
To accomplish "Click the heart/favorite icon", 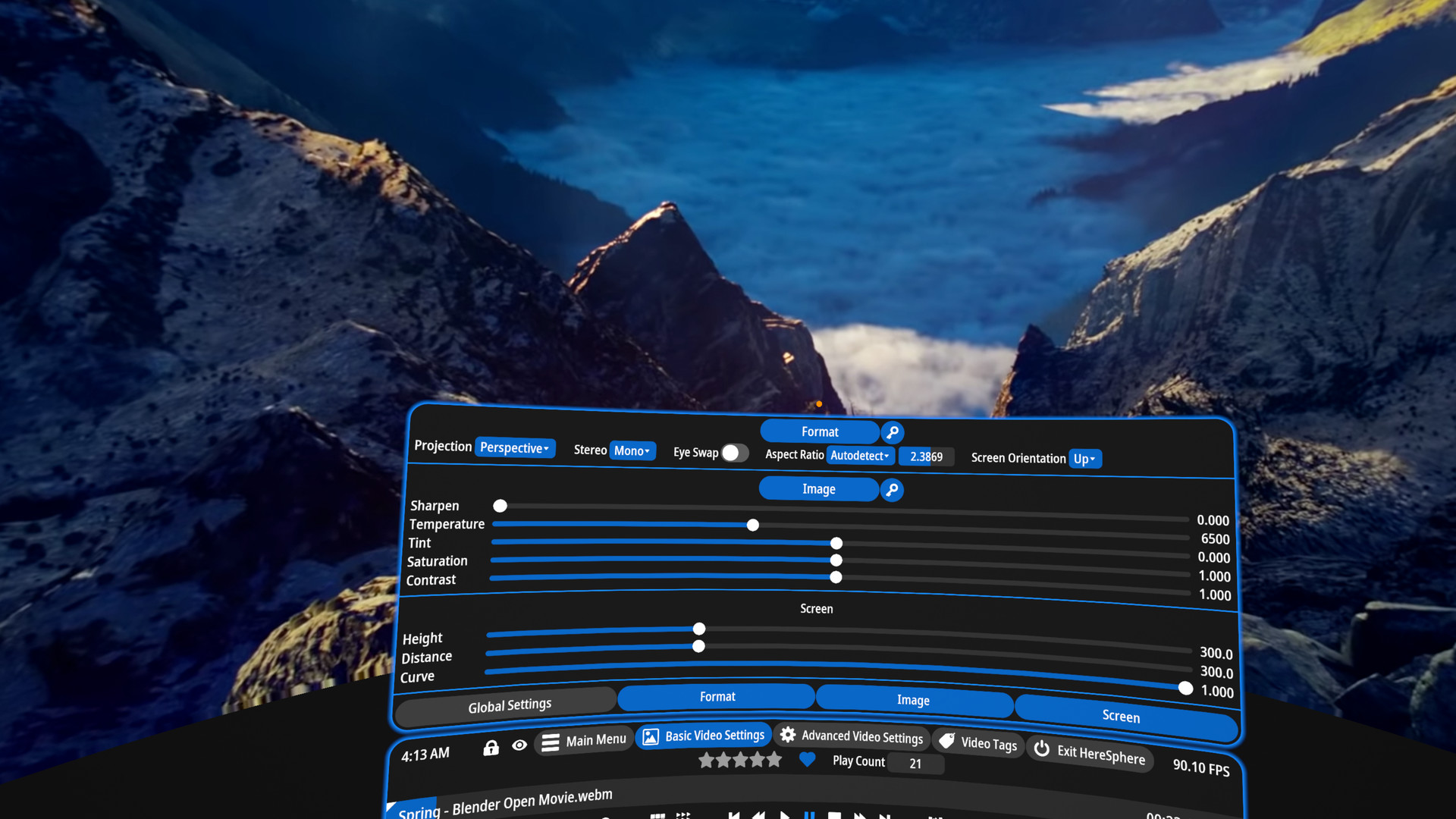I will click(805, 760).
